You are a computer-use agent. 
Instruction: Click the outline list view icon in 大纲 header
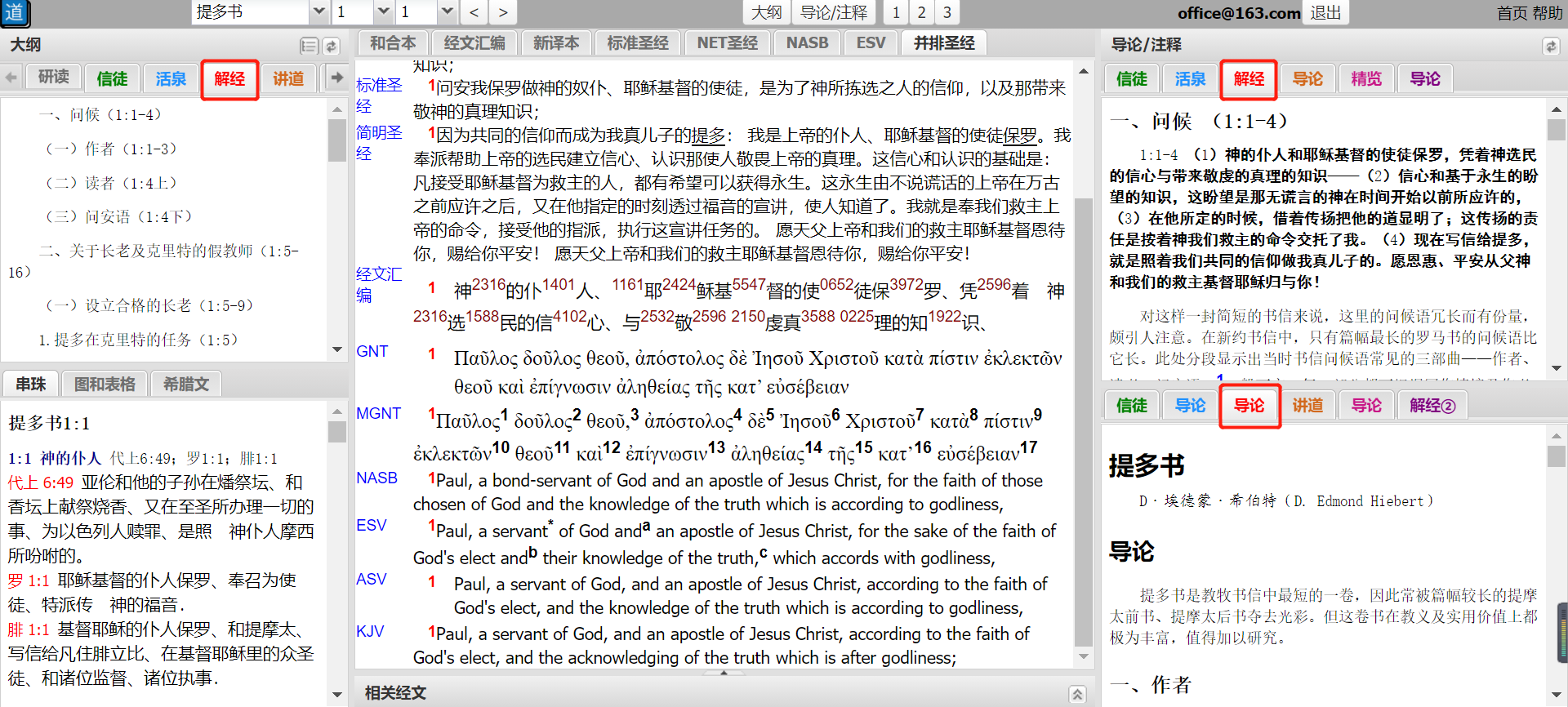click(x=309, y=46)
